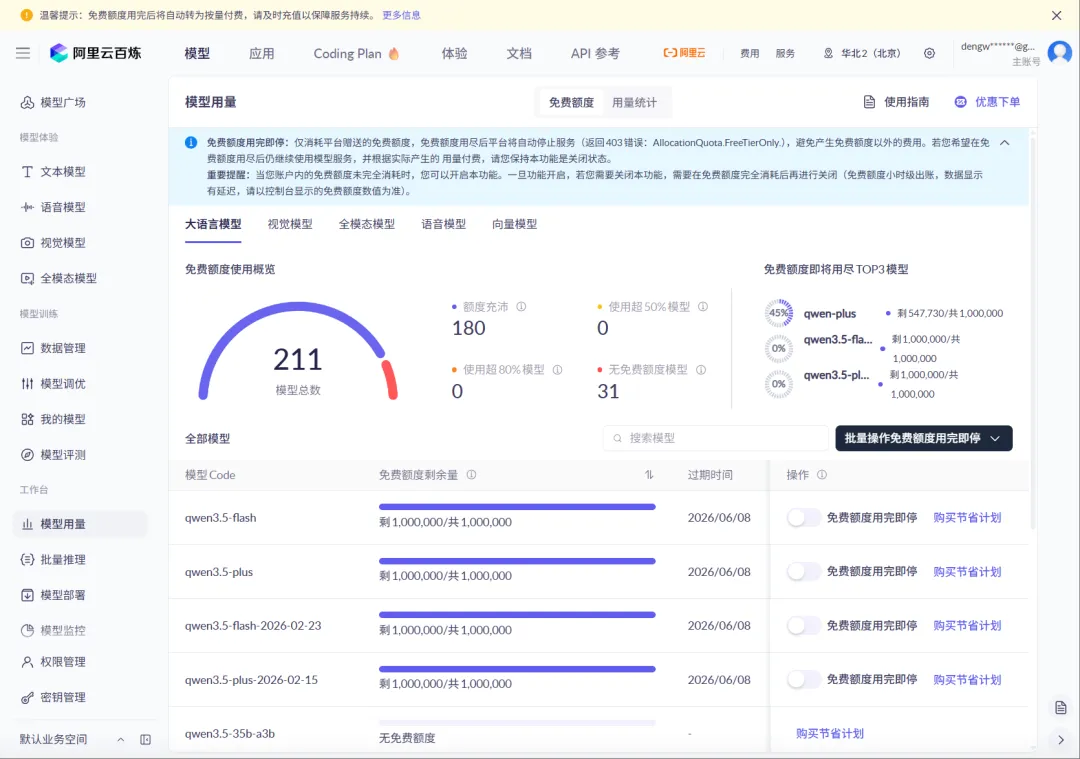
Task: Open 体验 in top nav
Action: pos(455,53)
